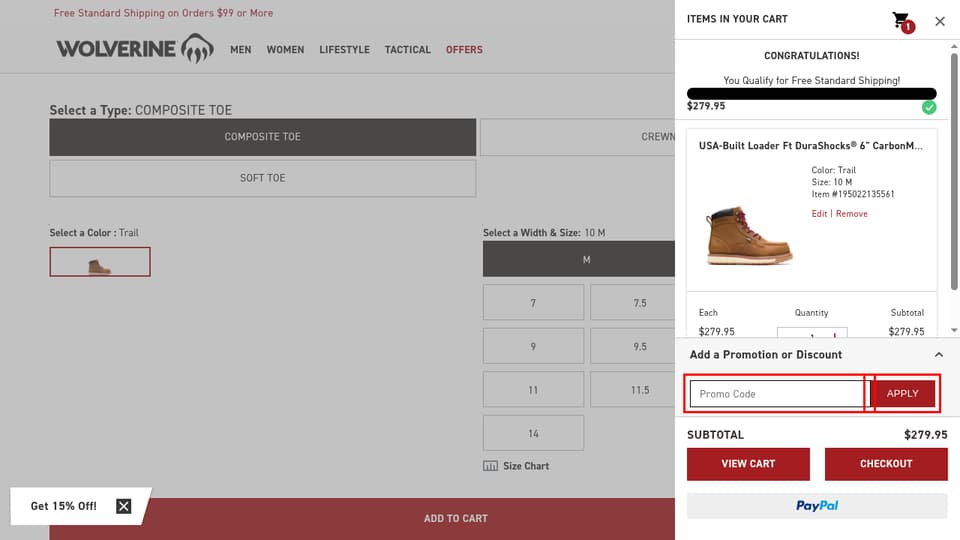The height and width of the screenshot is (540, 960).
Task: Dismiss the Get 15% Off popup
Action: point(124,506)
